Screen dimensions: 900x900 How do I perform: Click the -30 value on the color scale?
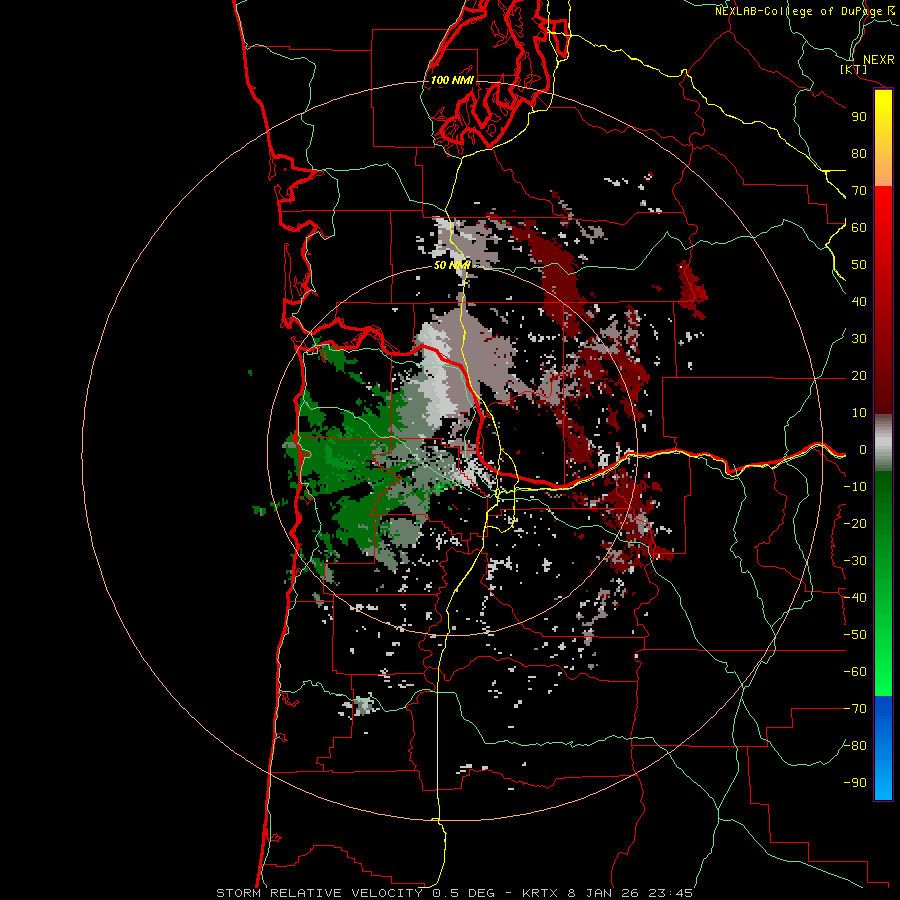click(x=855, y=561)
